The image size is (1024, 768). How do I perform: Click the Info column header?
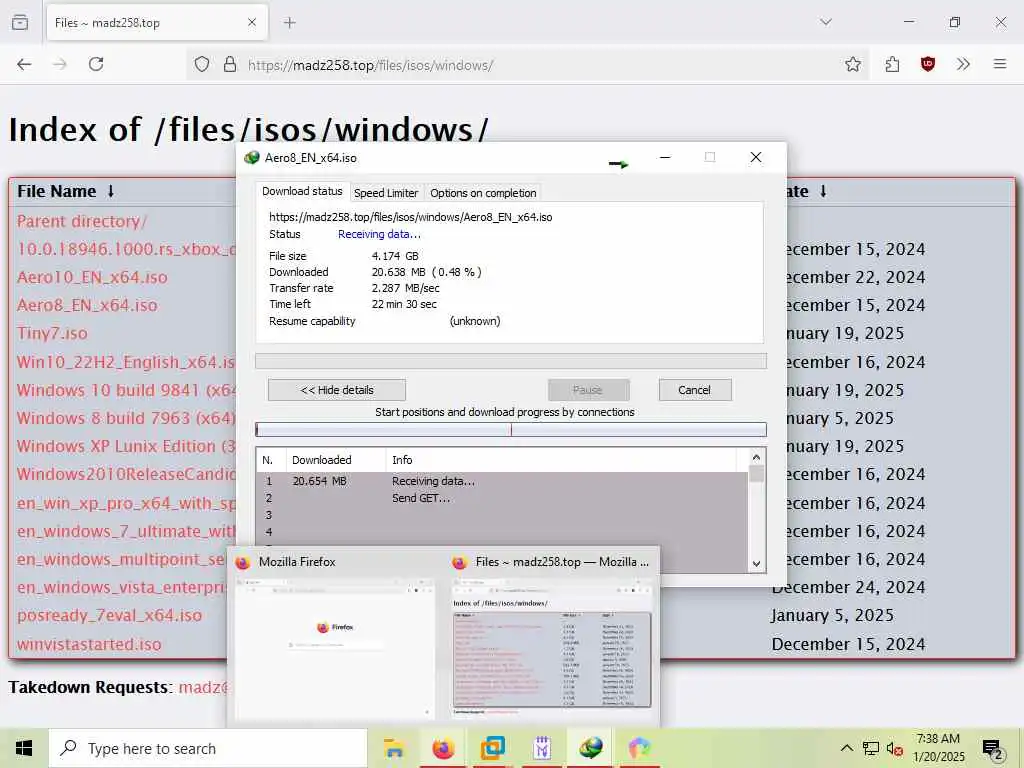pos(562,460)
